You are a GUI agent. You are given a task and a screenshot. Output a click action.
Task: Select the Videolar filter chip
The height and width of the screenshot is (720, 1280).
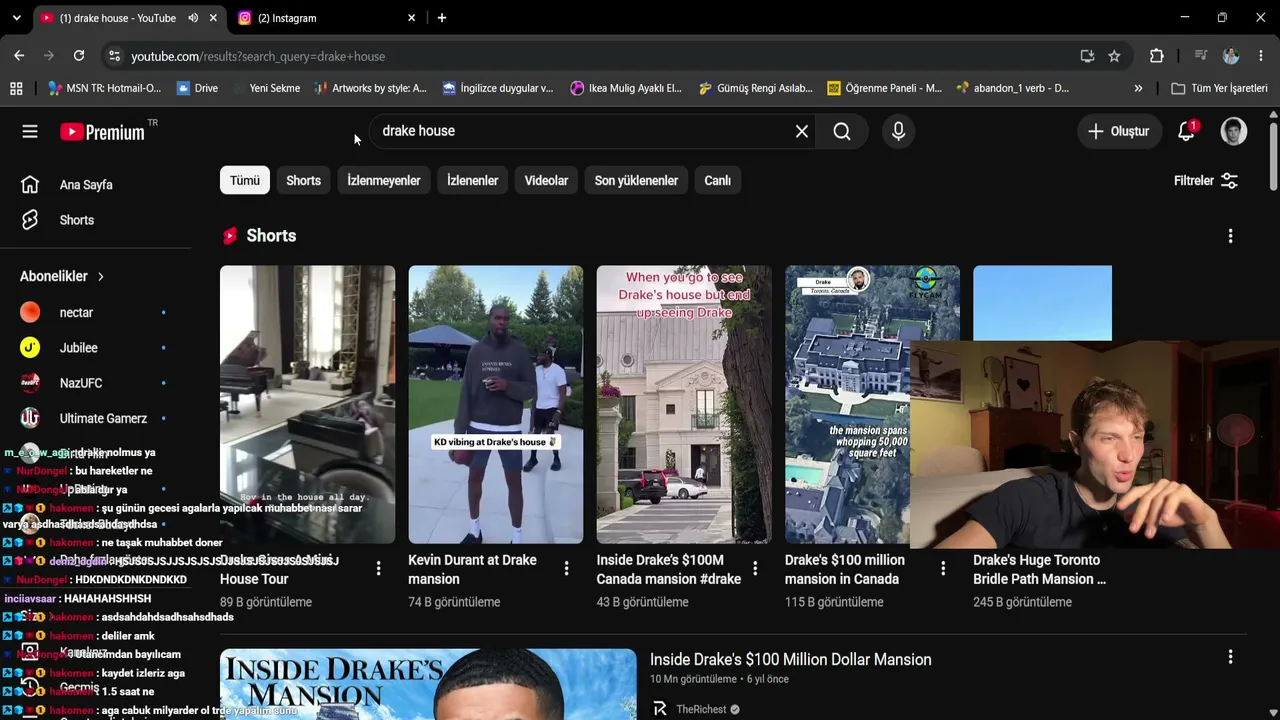point(546,181)
